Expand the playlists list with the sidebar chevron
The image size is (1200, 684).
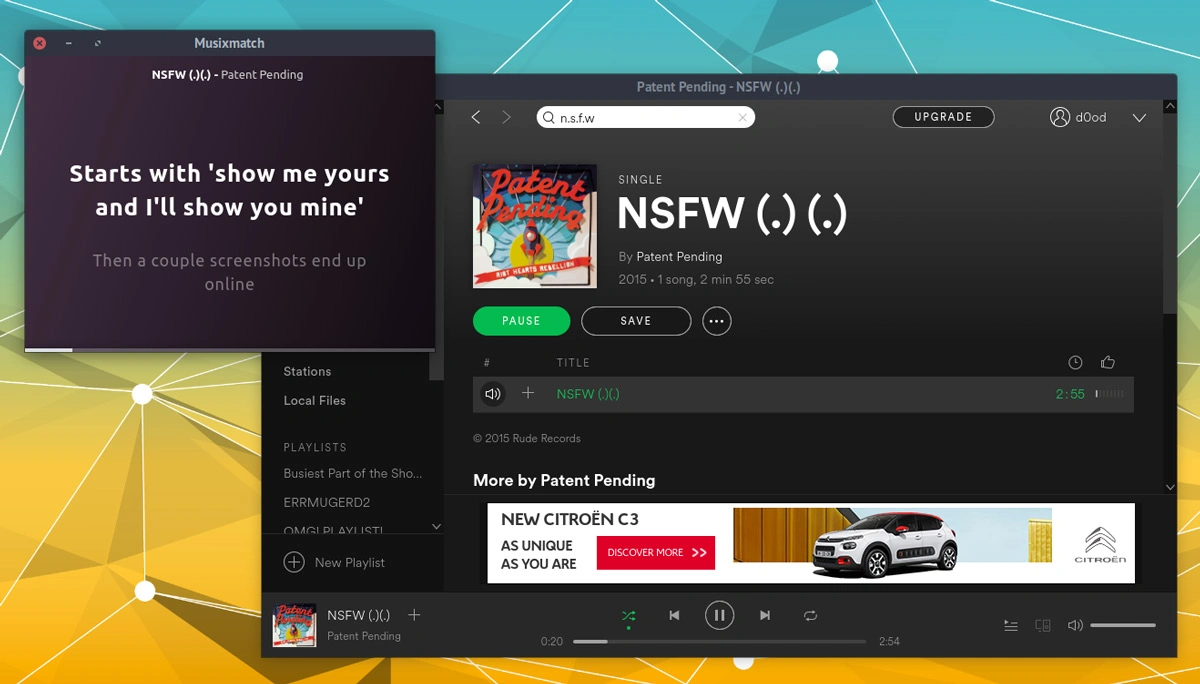click(x=435, y=526)
